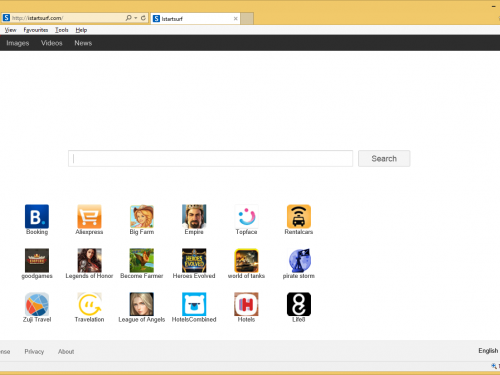Switch to Images search
500x375 pixels.
coord(18,43)
